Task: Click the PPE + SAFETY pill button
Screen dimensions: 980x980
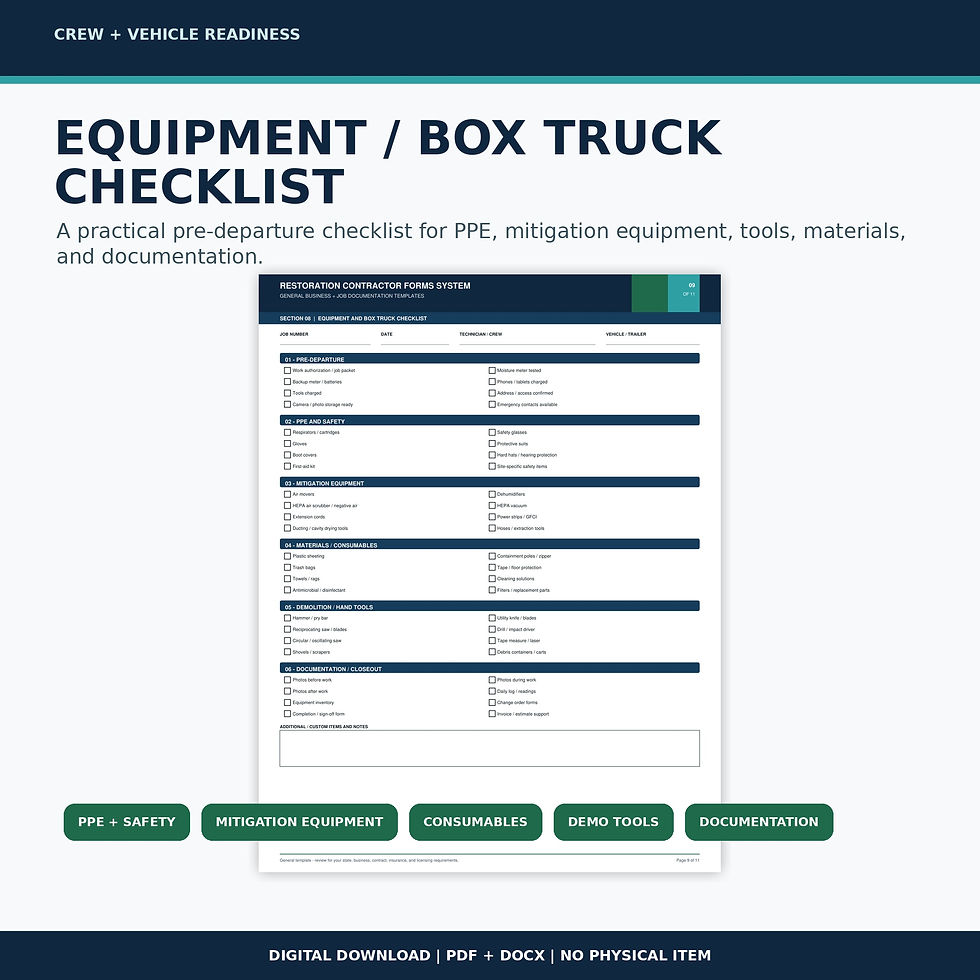Action: pyautogui.click(x=127, y=822)
